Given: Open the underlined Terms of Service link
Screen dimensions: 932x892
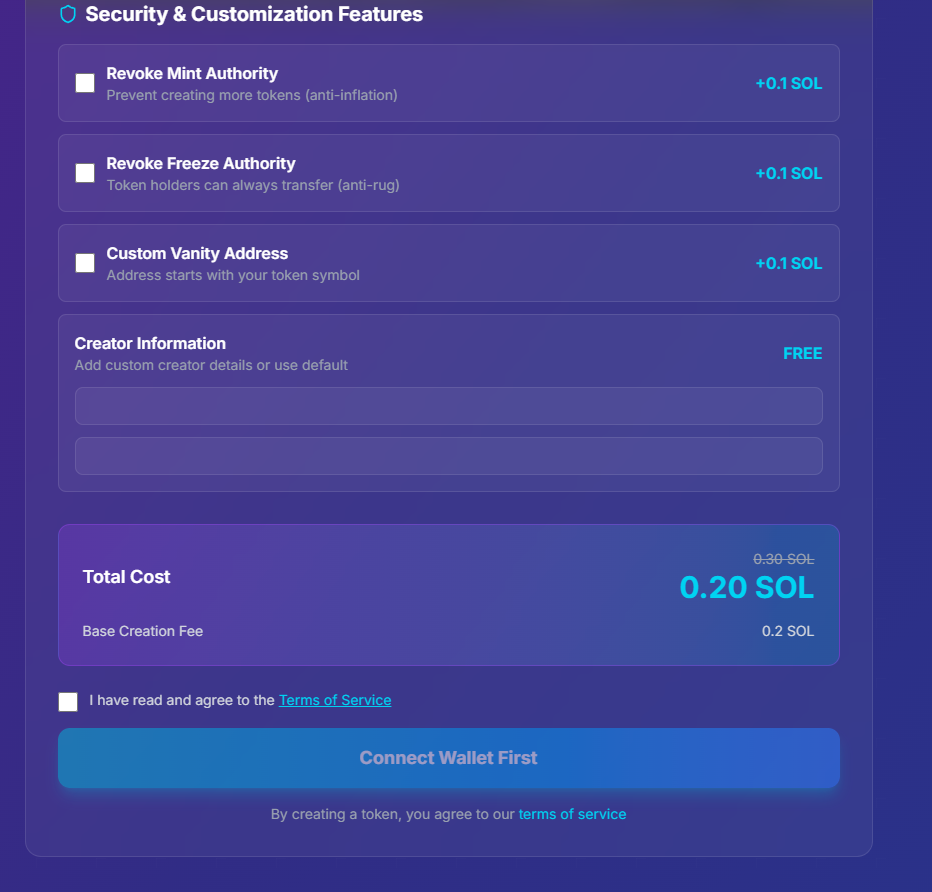Looking at the screenshot, I should click(334, 700).
